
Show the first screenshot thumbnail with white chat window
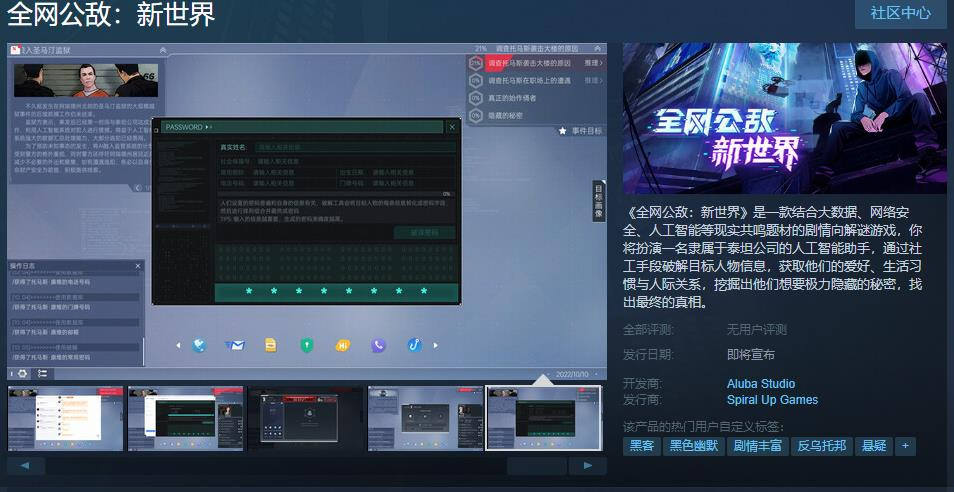tap(66, 418)
